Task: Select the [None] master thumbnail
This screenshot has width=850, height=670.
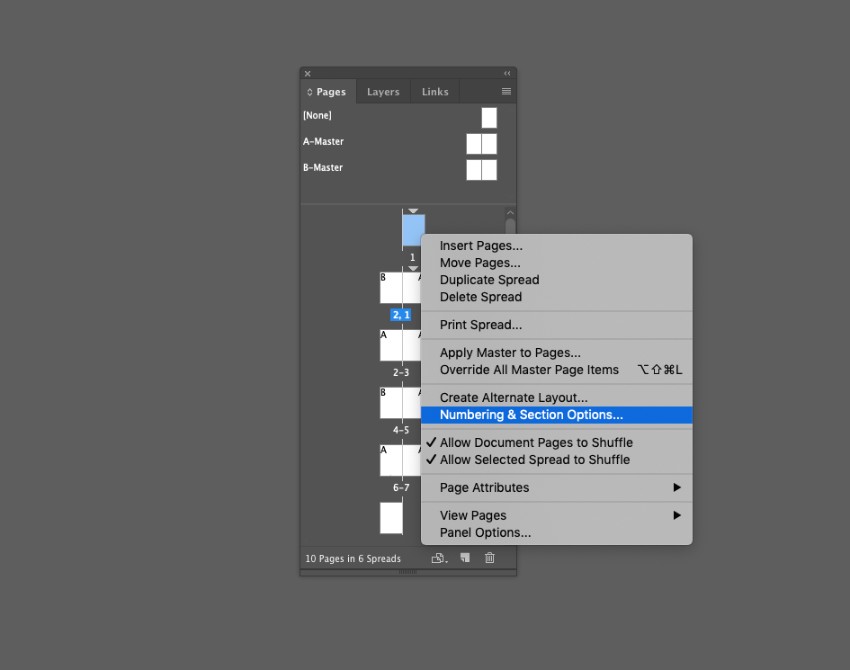Action: [x=489, y=118]
